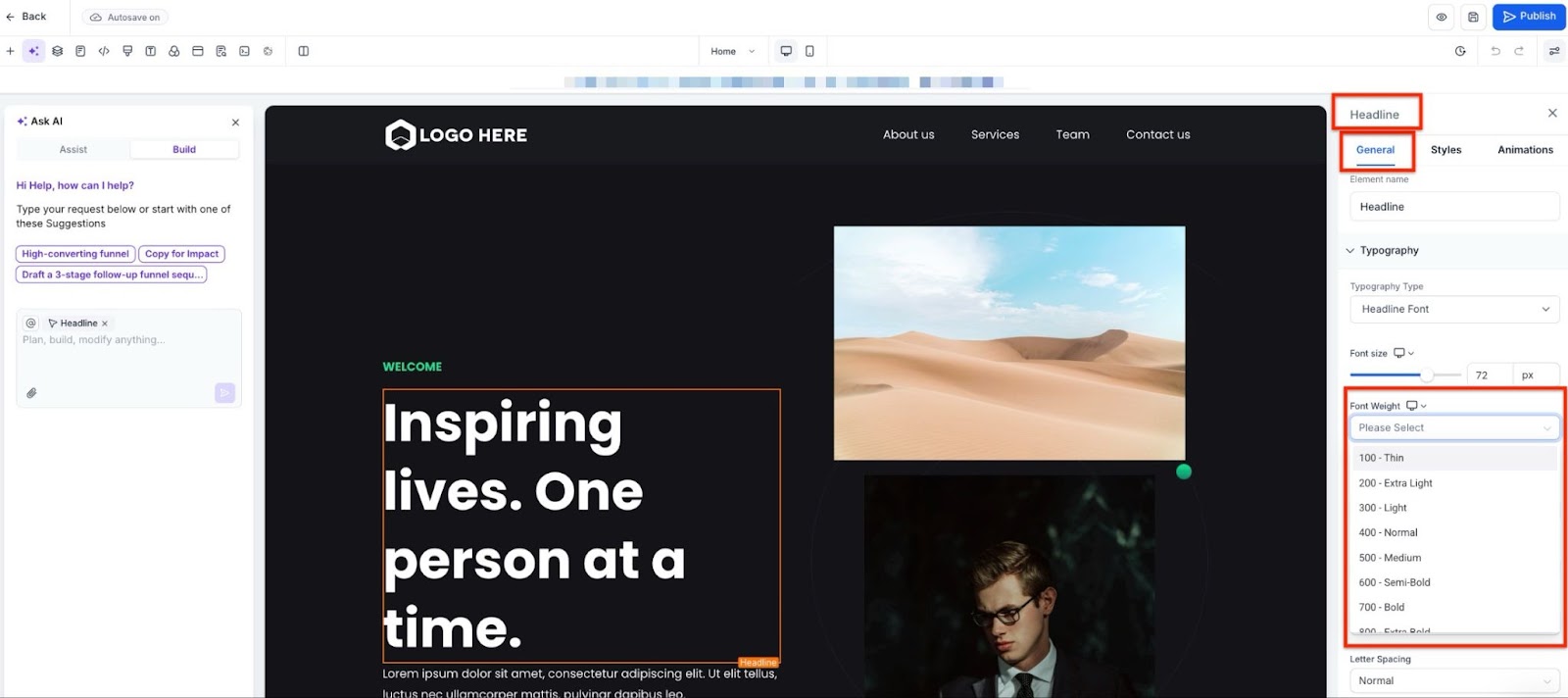
Task: Click the Publish button
Action: point(1529,17)
